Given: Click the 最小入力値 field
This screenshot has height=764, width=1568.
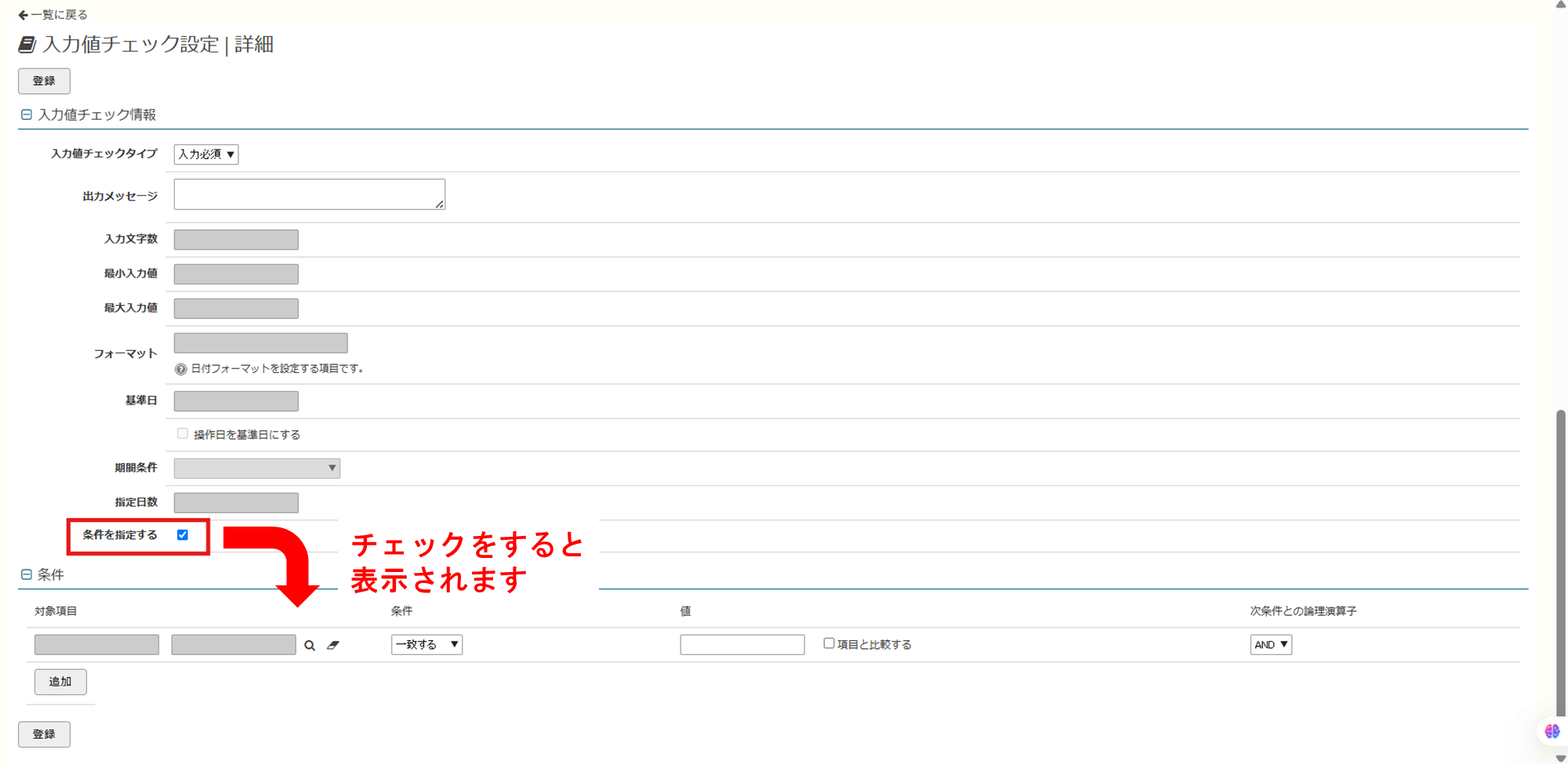Looking at the screenshot, I should tap(236, 274).
